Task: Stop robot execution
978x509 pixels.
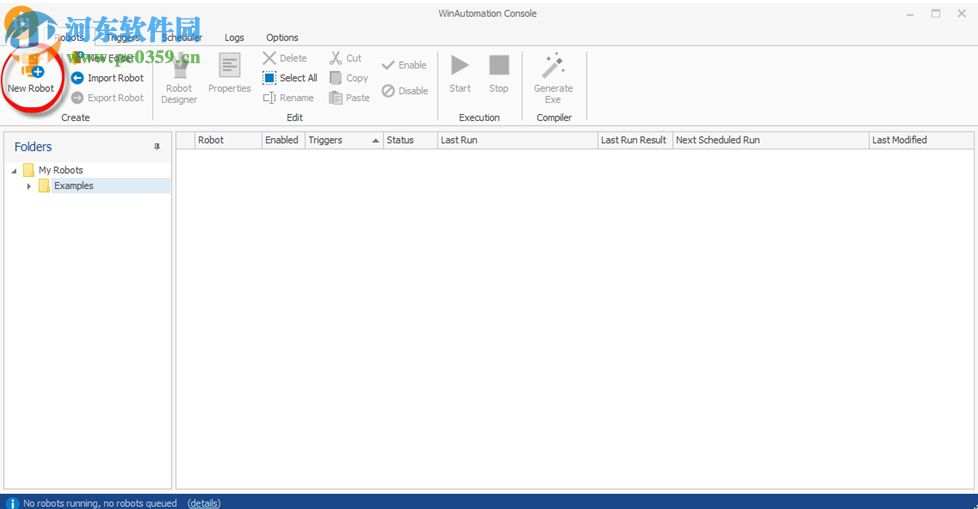Action: click(x=498, y=74)
